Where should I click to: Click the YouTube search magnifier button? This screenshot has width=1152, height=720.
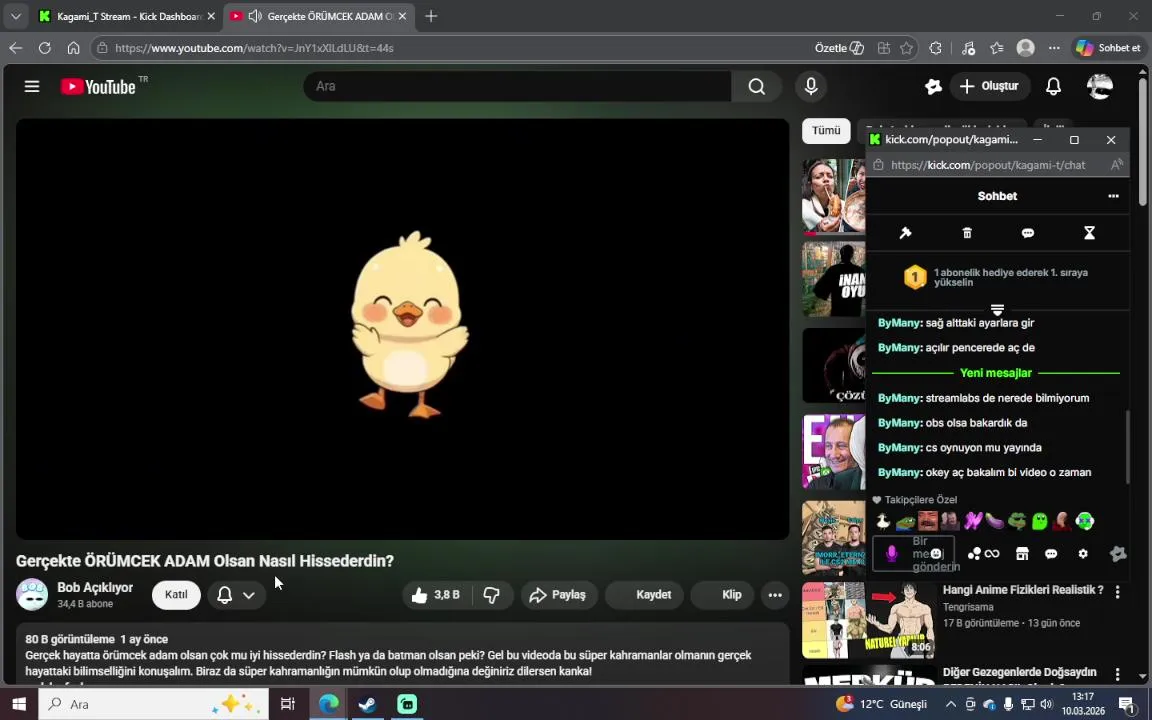pos(757,87)
